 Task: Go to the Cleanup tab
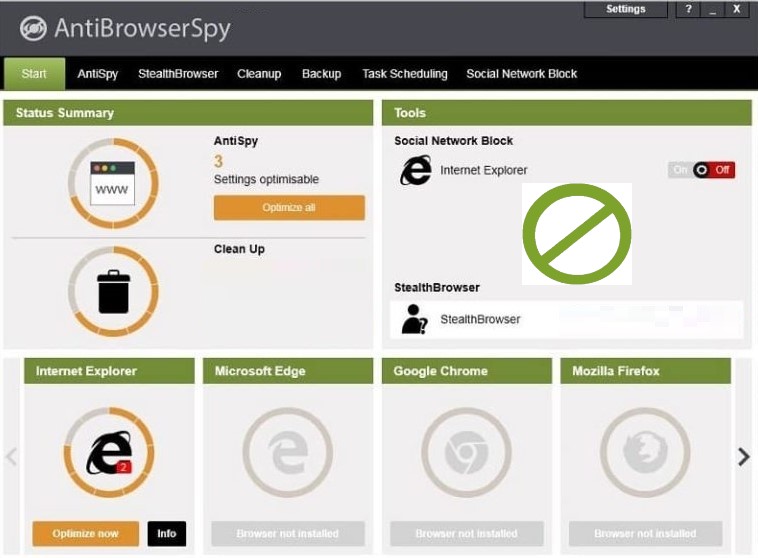point(259,74)
